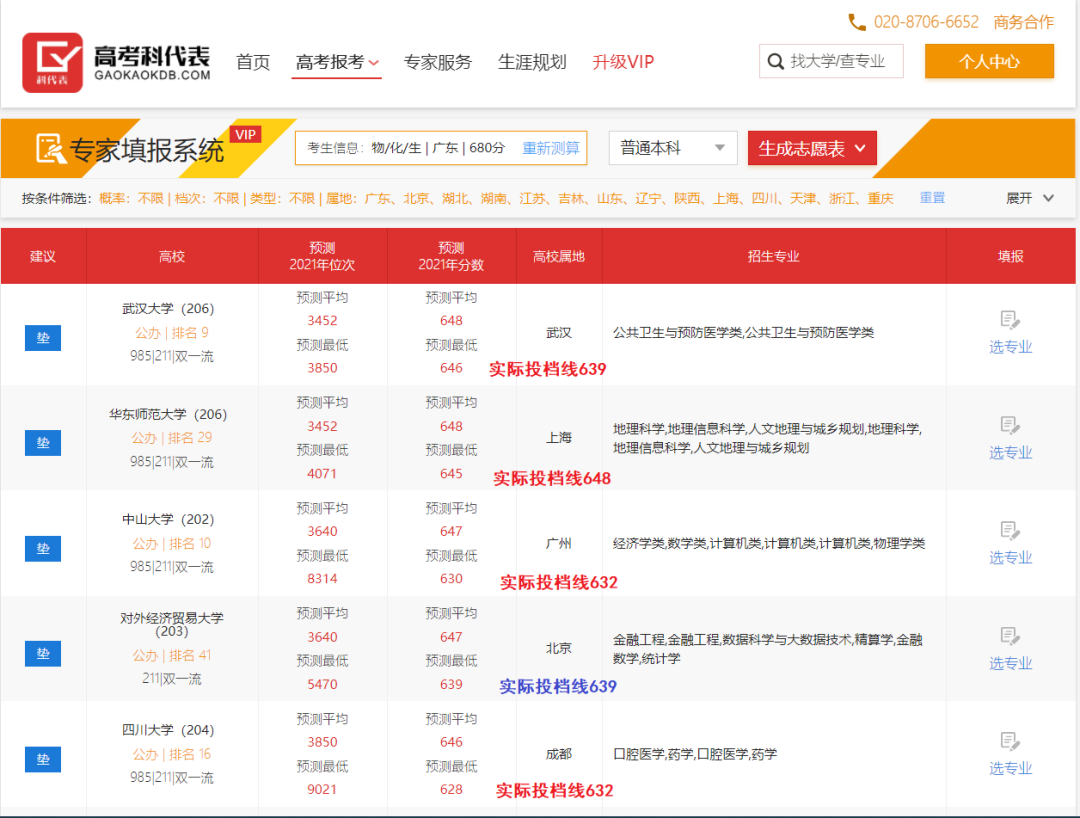Image resolution: width=1080 pixels, height=818 pixels.
Task: Click the blue 垫 tag for 华东师范大学
Action: [x=43, y=443]
